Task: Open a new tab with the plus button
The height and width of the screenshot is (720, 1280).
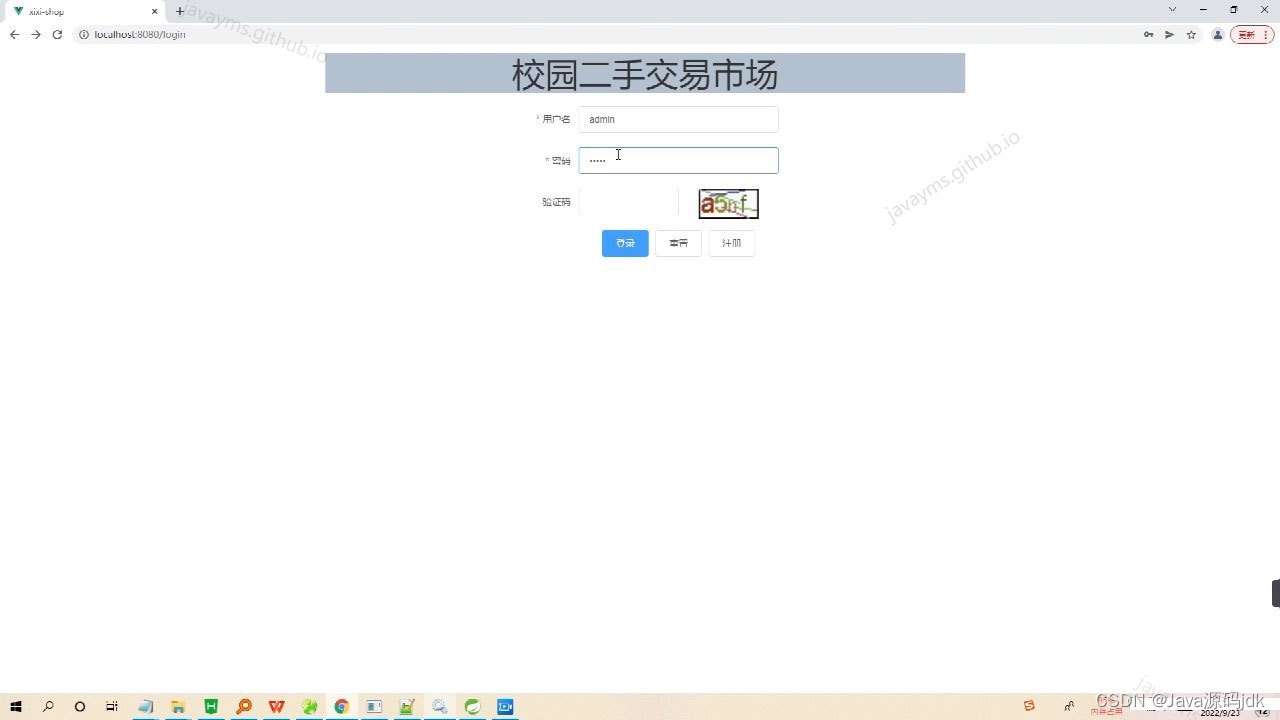Action: tap(180, 11)
